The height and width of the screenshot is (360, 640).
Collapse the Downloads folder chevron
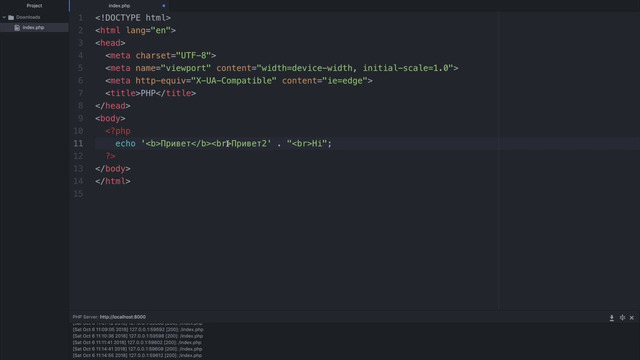pyautogui.click(x=4, y=17)
